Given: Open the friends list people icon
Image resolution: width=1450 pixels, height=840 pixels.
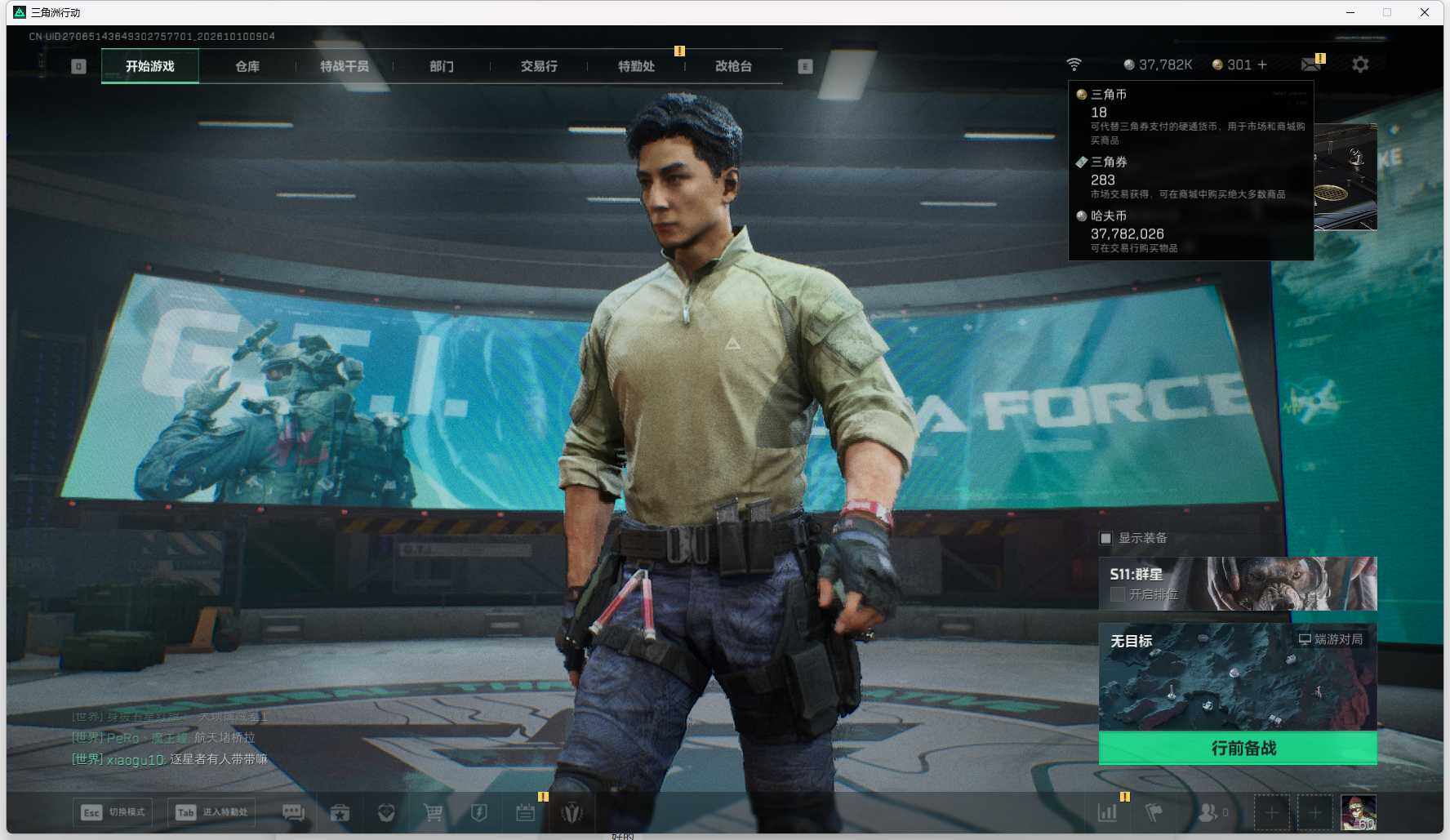Looking at the screenshot, I should tap(1208, 812).
